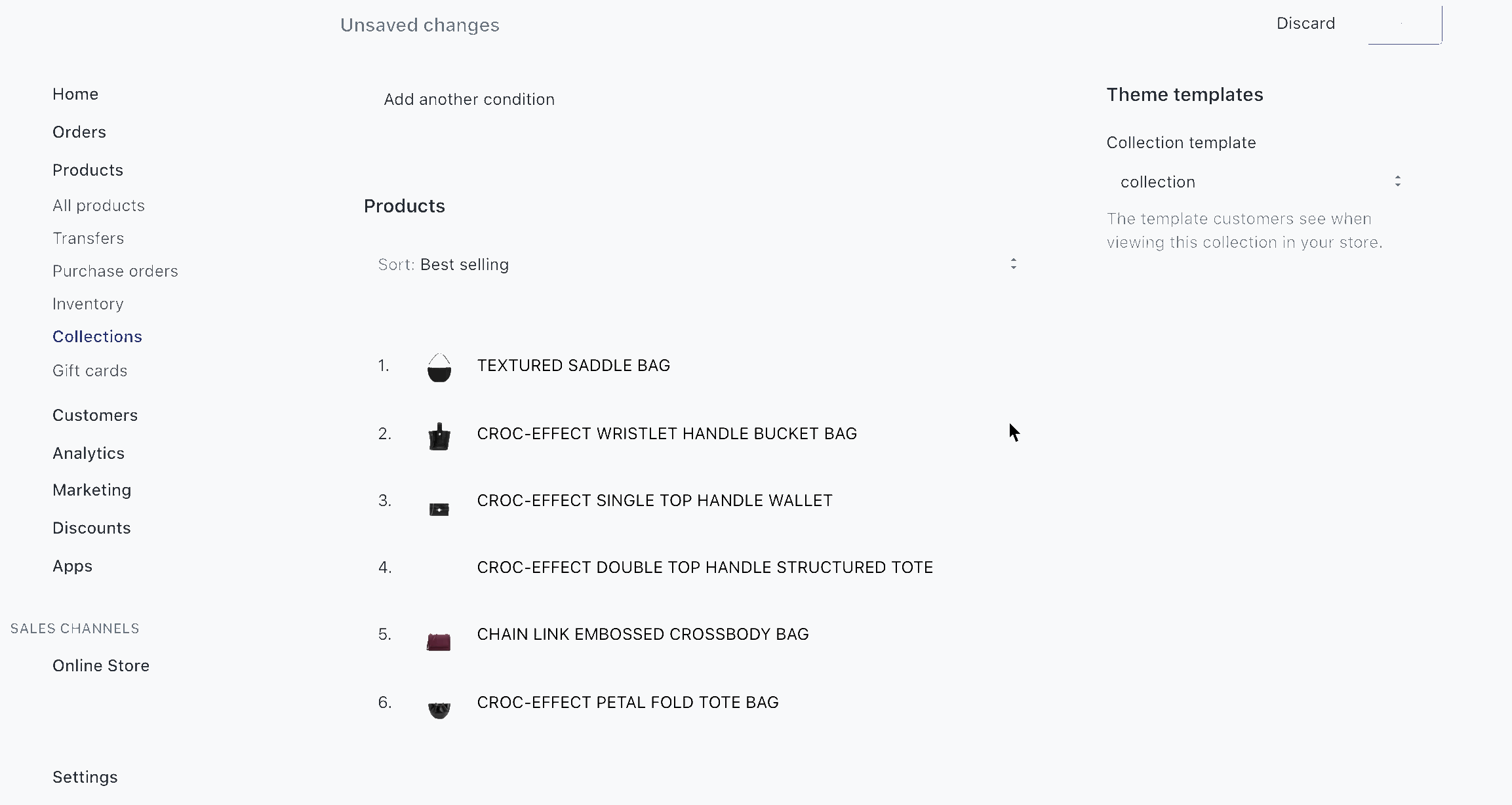
Task: Click the Discard button
Action: [1305, 22]
